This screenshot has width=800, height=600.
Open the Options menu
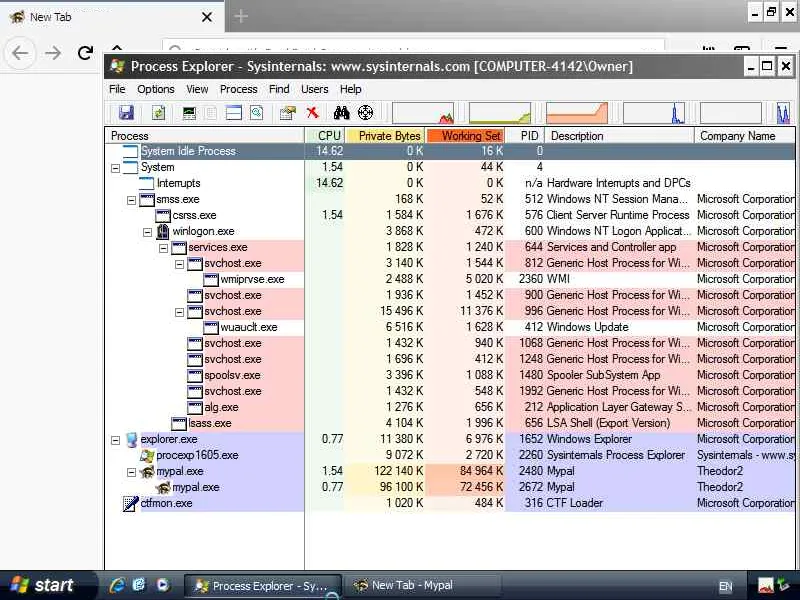point(156,89)
